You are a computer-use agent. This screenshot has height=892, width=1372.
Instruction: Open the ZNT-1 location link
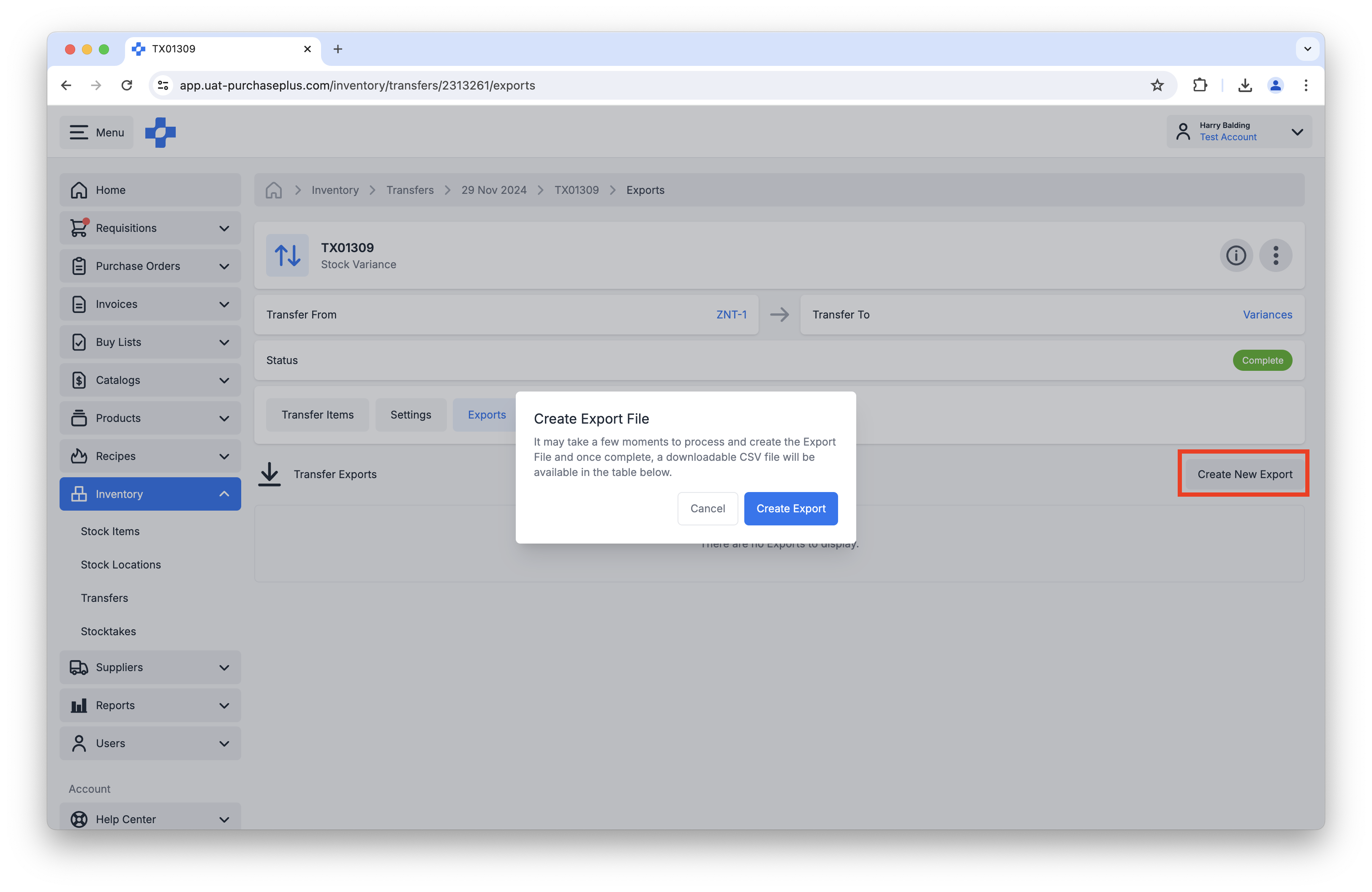731,315
